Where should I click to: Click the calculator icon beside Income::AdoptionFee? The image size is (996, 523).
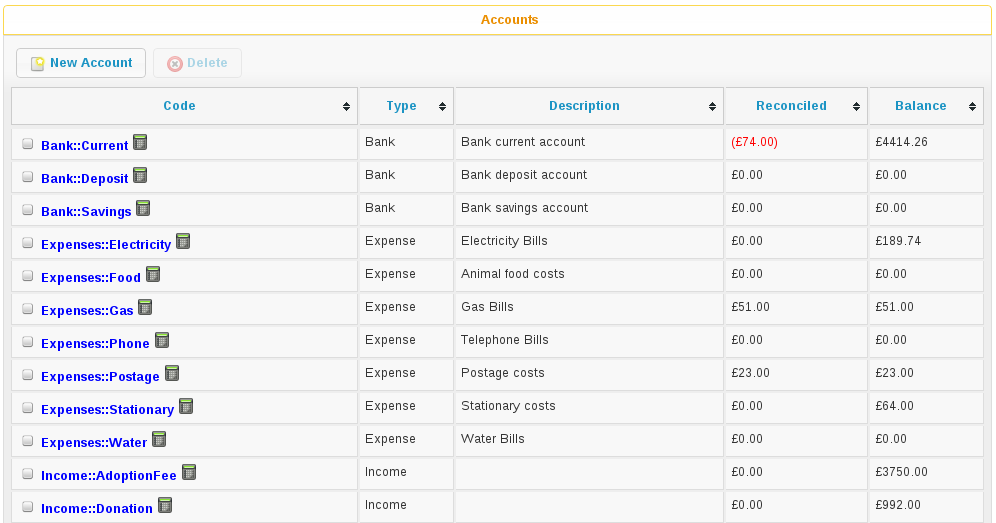(x=188, y=473)
